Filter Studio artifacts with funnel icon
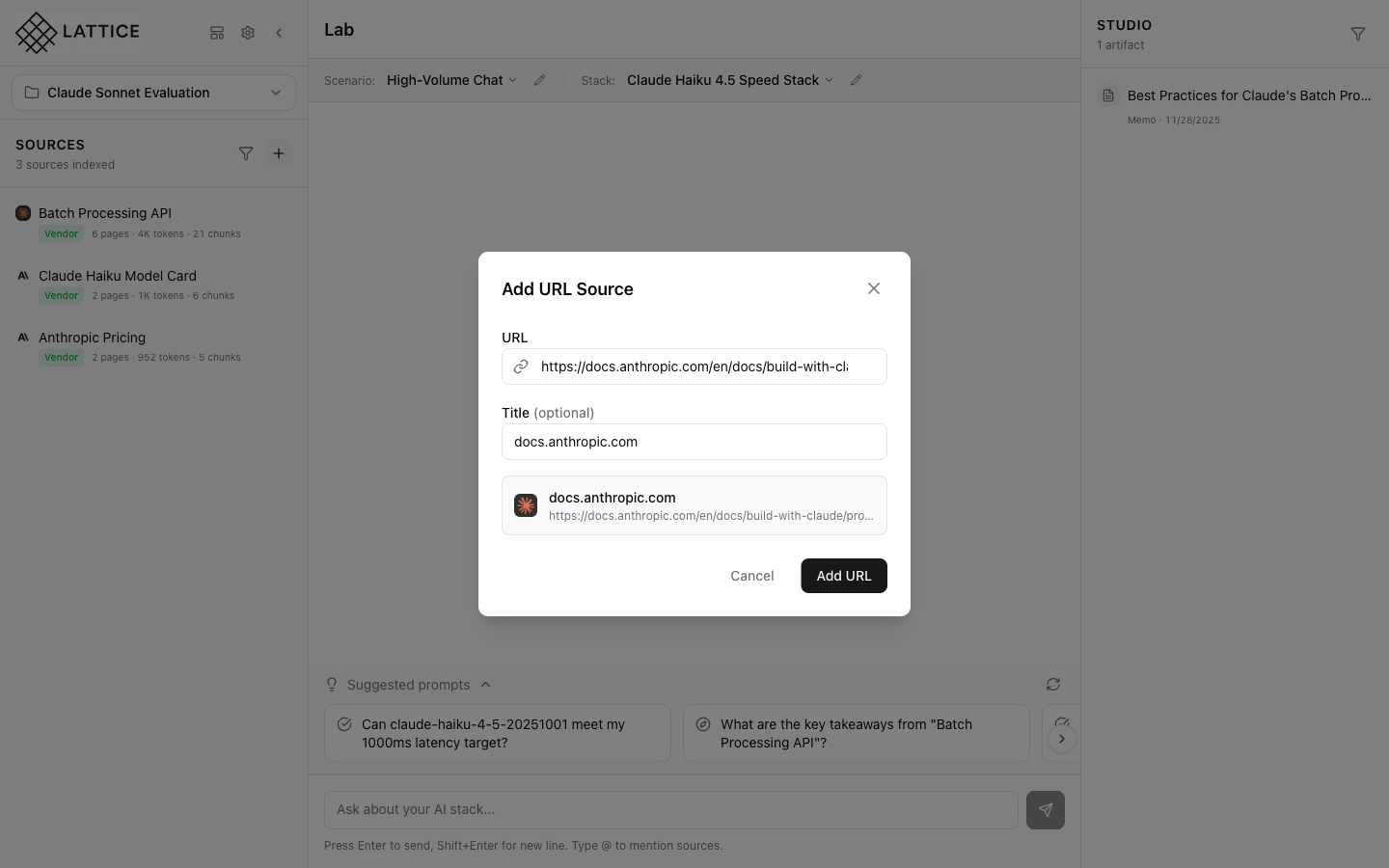This screenshot has height=868, width=1389. (x=1357, y=34)
